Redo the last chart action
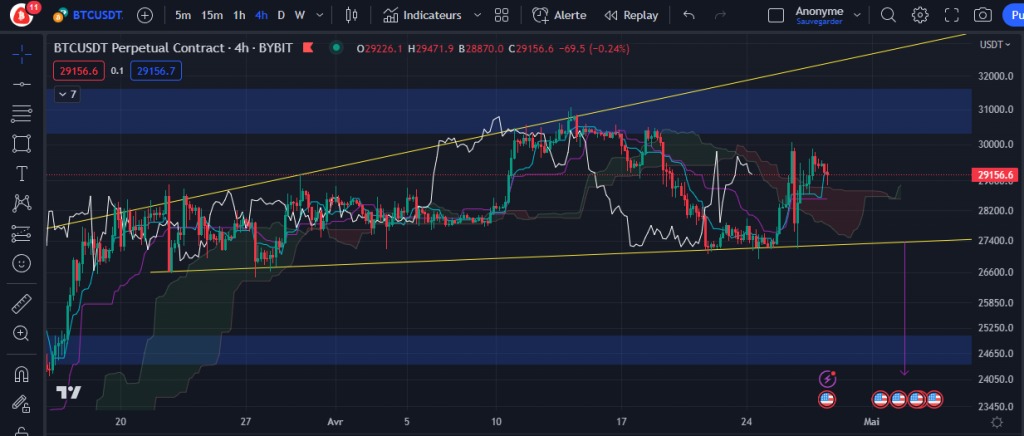Screen dimensions: 1024x436 point(720,15)
